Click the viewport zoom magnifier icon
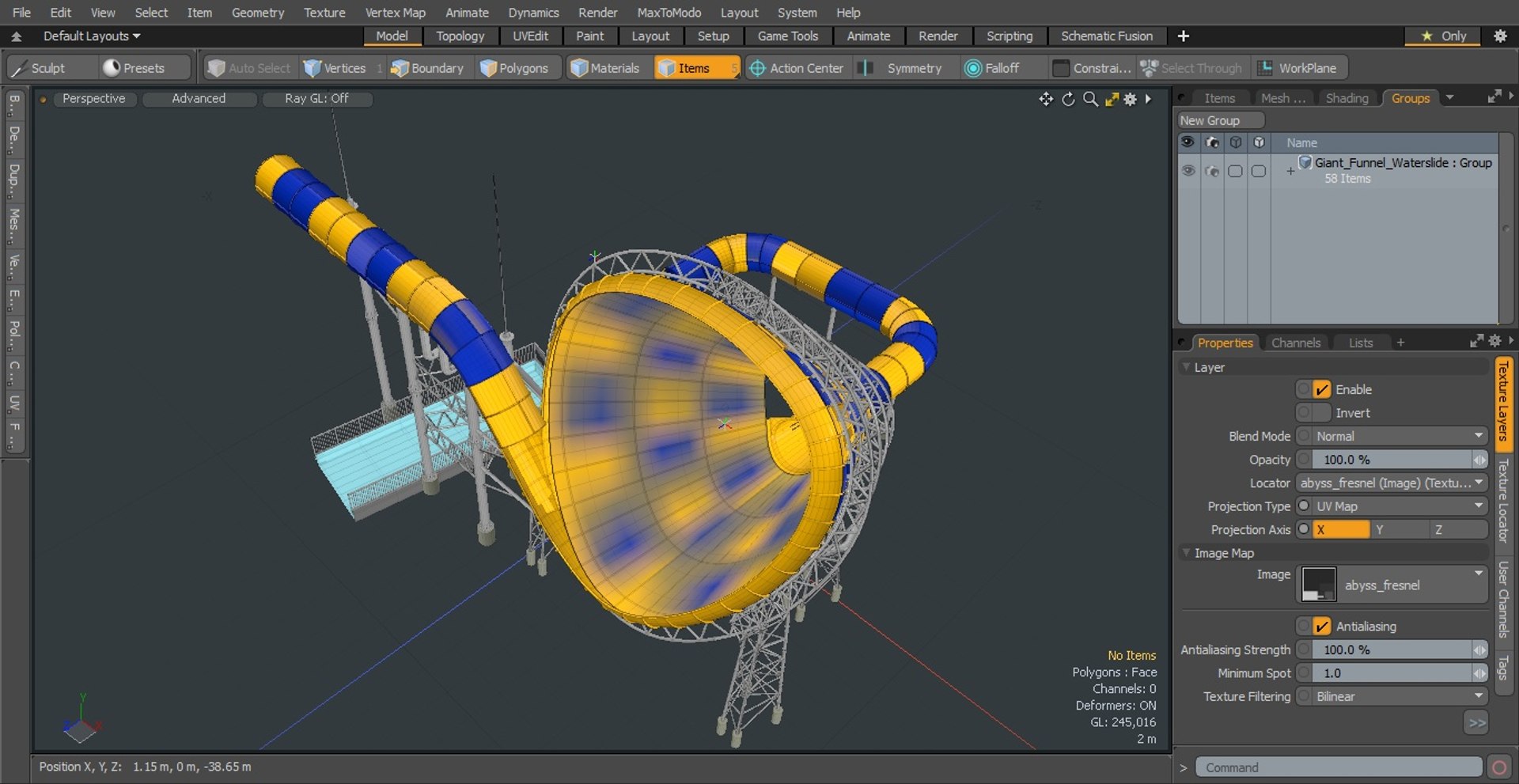The height and width of the screenshot is (784, 1519). 1090,99
